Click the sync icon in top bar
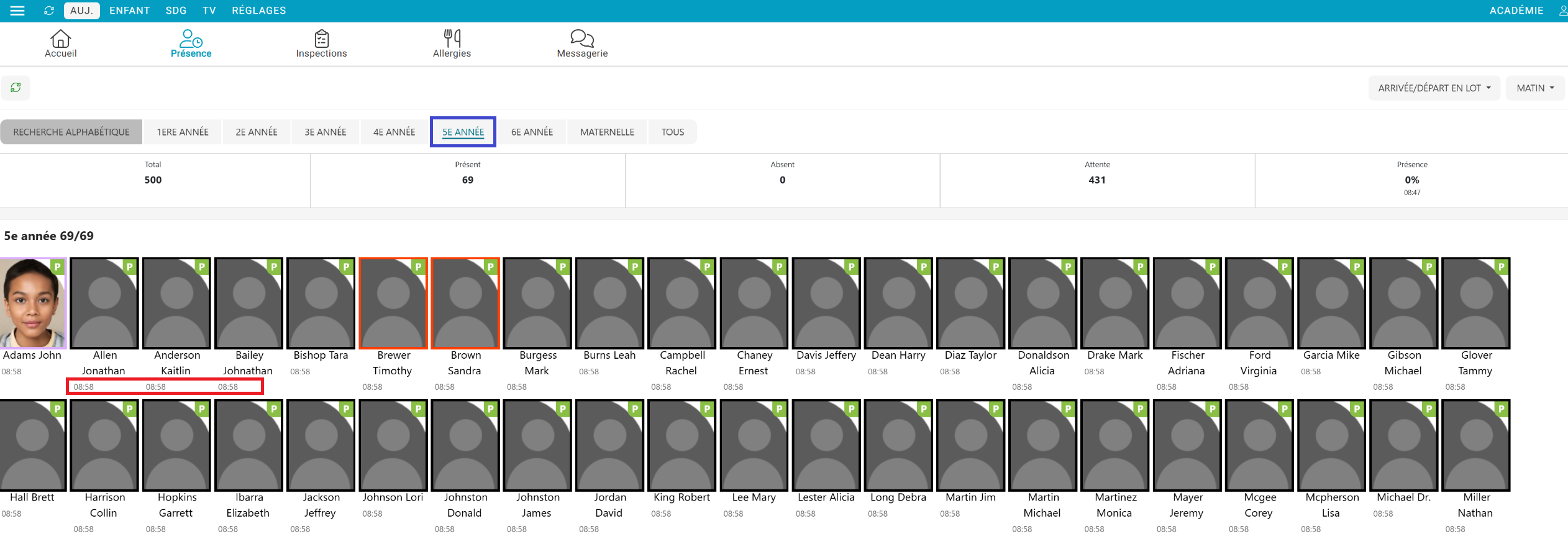The width and height of the screenshot is (1568, 536). pyautogui.click(x=49, y=11)
